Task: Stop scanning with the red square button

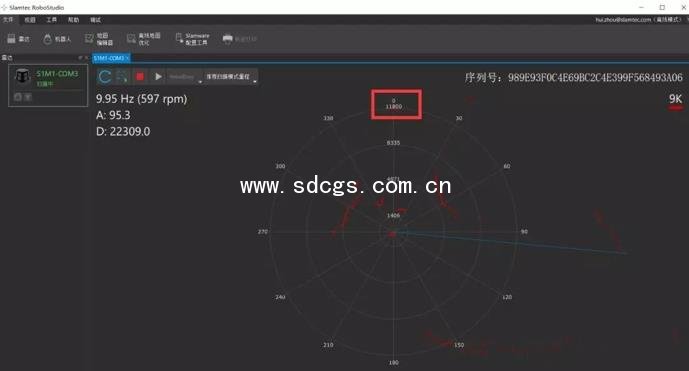Action: click(140, 76)
